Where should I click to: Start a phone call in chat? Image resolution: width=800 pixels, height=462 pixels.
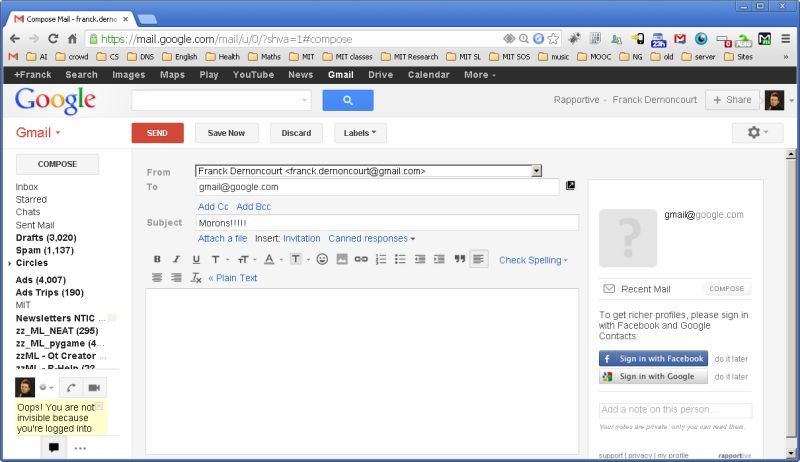click(71, 388)
